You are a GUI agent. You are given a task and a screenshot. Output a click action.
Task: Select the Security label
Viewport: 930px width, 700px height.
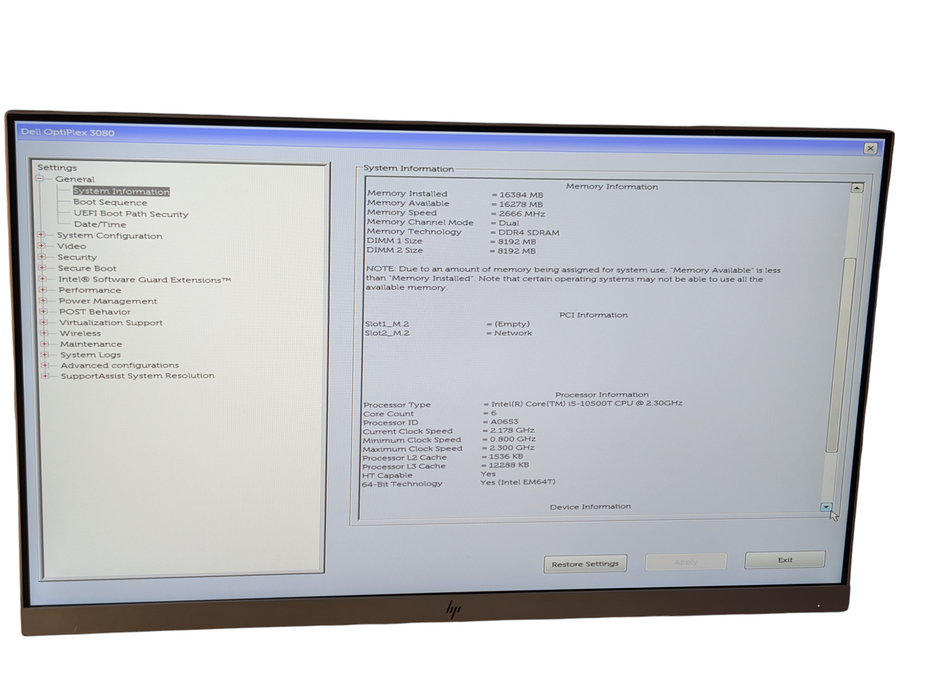coord(77,257)
